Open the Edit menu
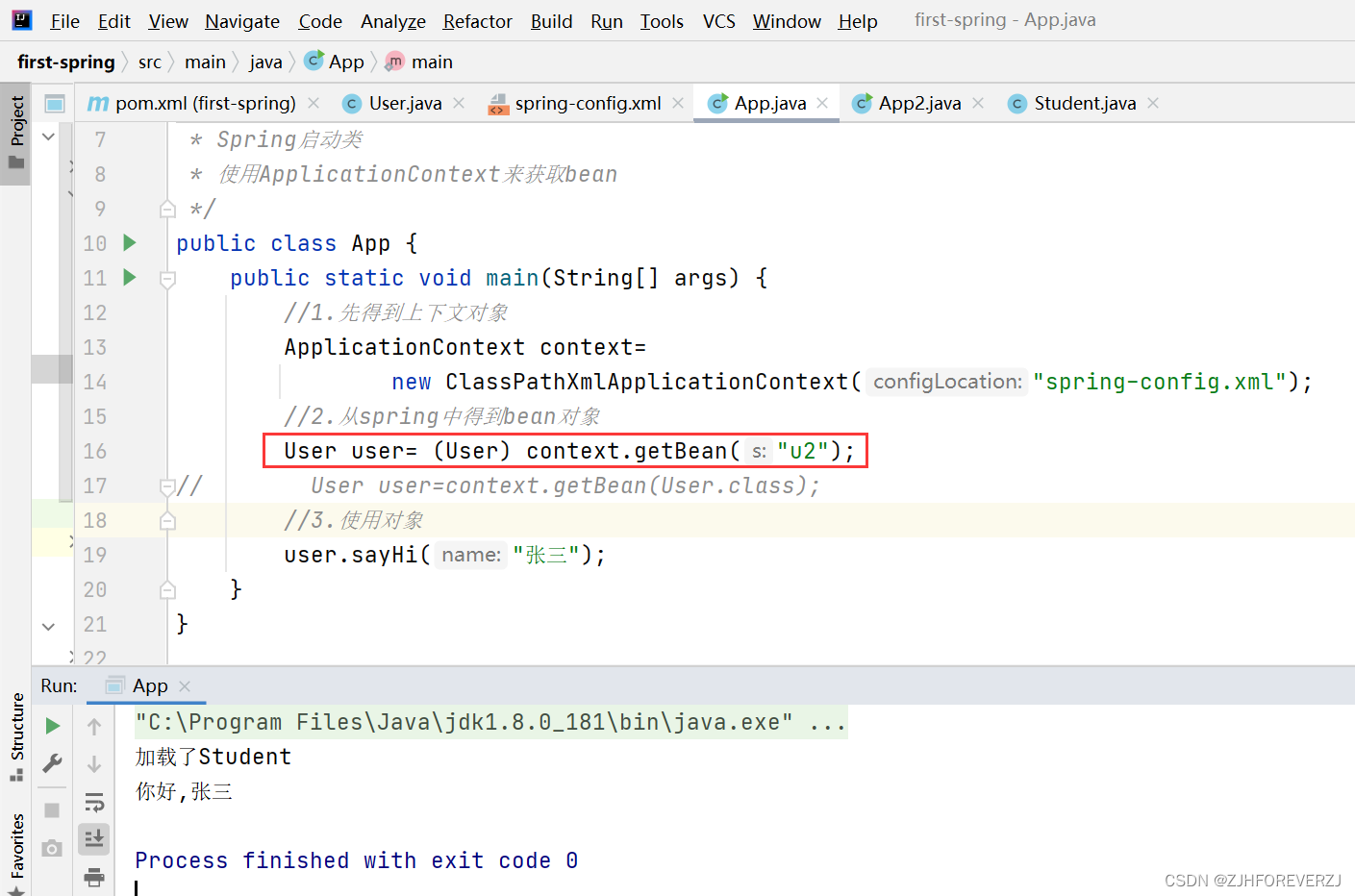 click(x=113, y=21)
